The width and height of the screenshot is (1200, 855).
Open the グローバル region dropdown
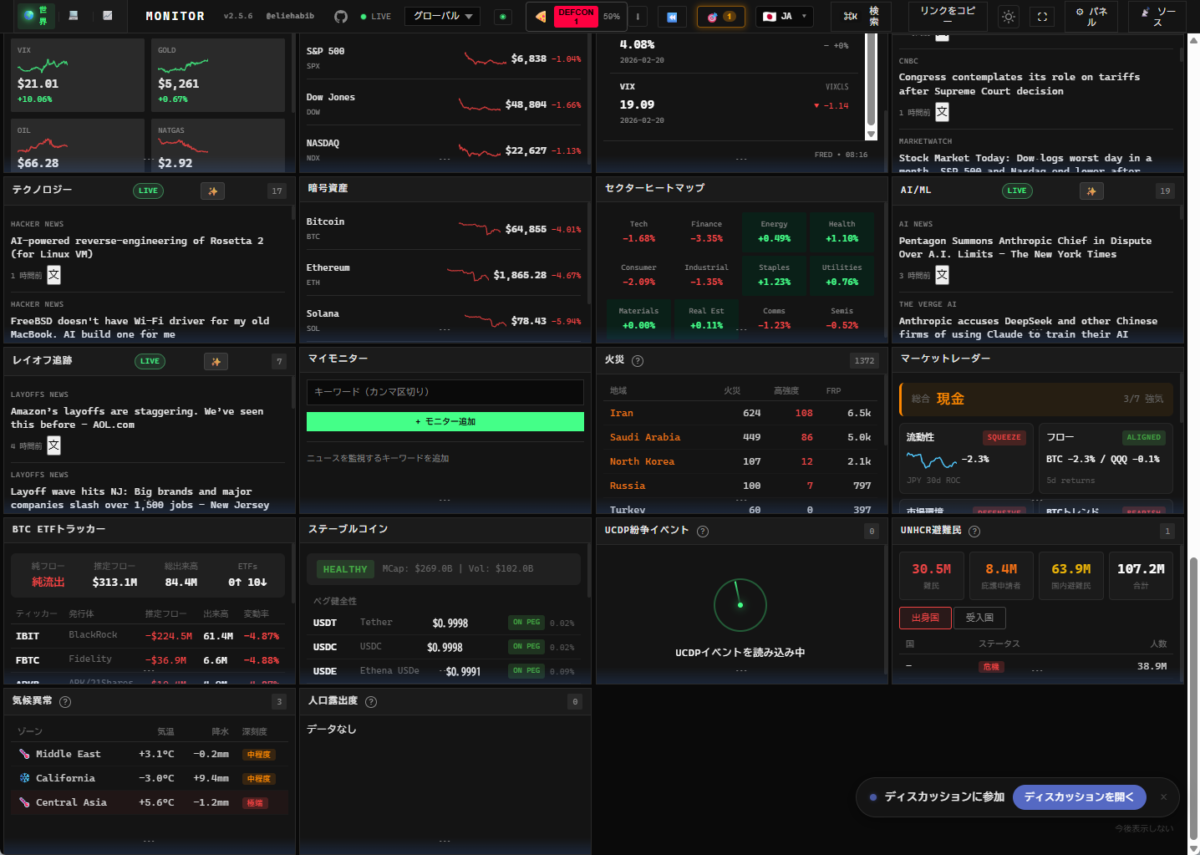(442, 17)
